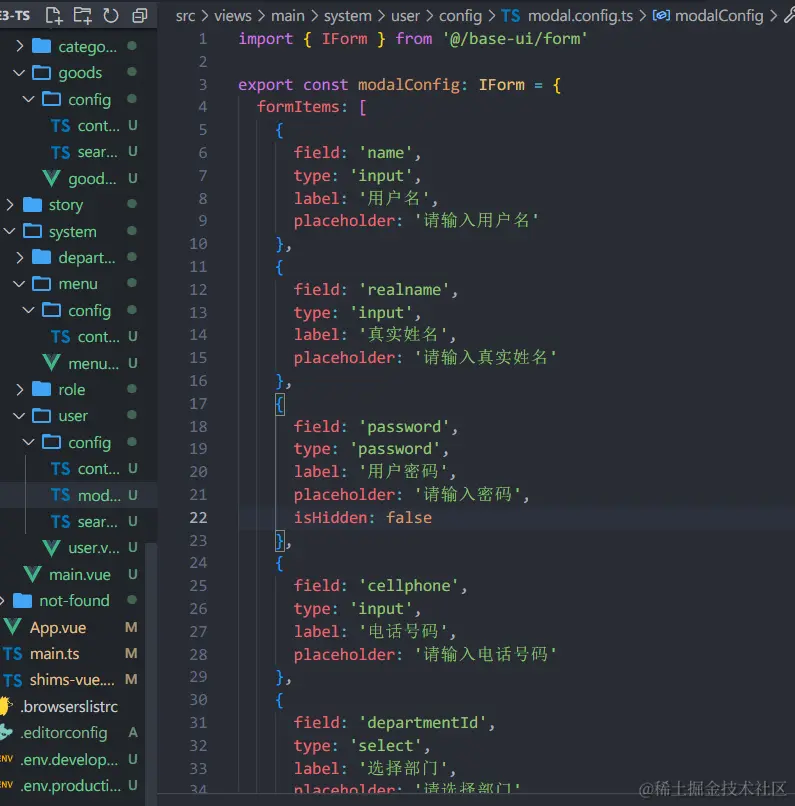Click the views breadcrumb segment
This screenshot has height=806, width=795.
(x=233, y=16)
